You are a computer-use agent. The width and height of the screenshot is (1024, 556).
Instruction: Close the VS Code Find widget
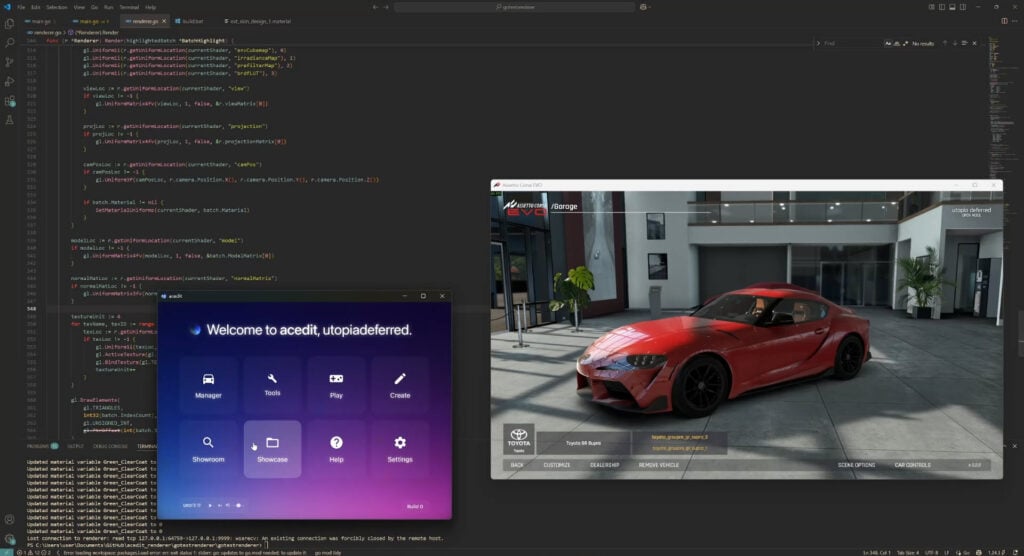coord(974,43)
